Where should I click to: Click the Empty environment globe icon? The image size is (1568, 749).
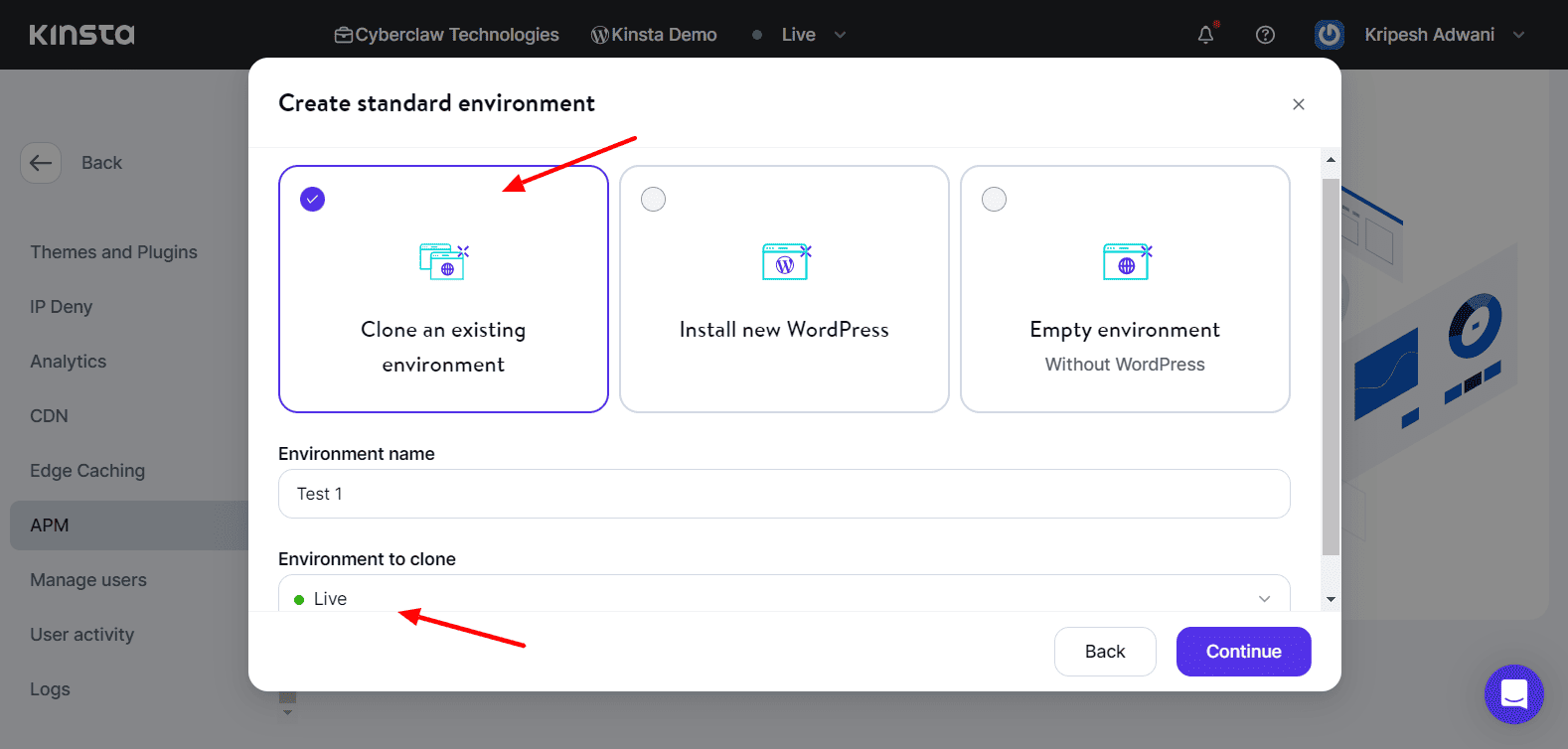pyautogui.click(x=1126, y=262)
